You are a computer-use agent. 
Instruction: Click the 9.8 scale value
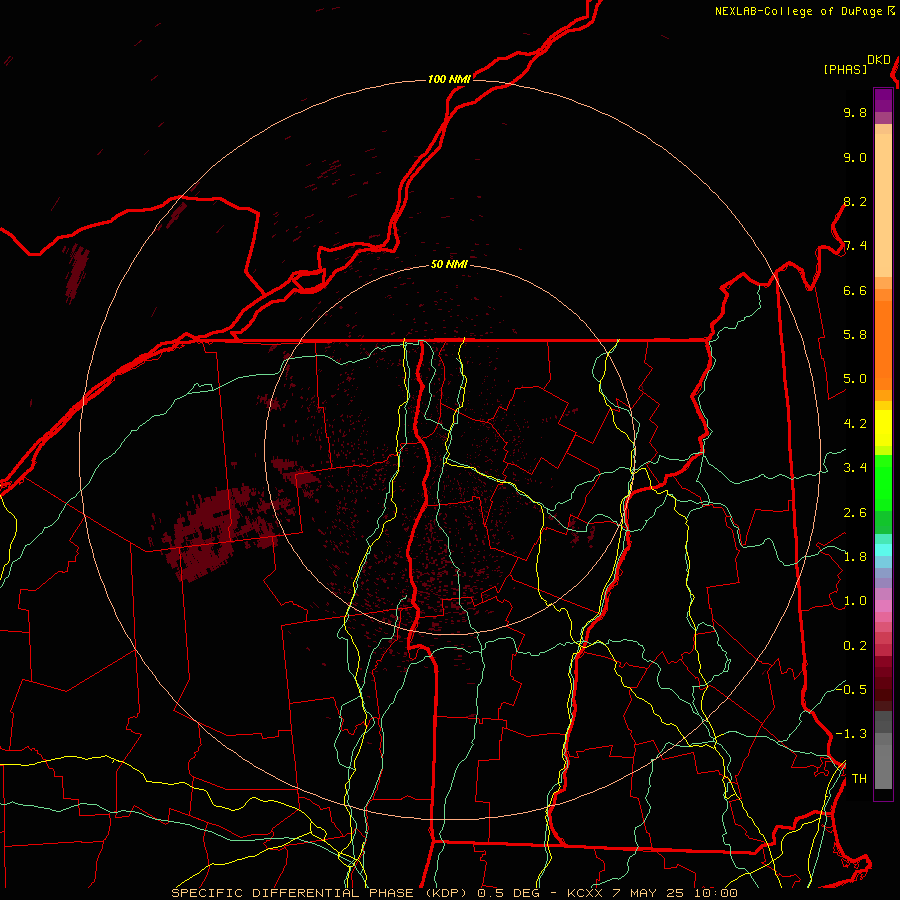[x=855, y=112]
